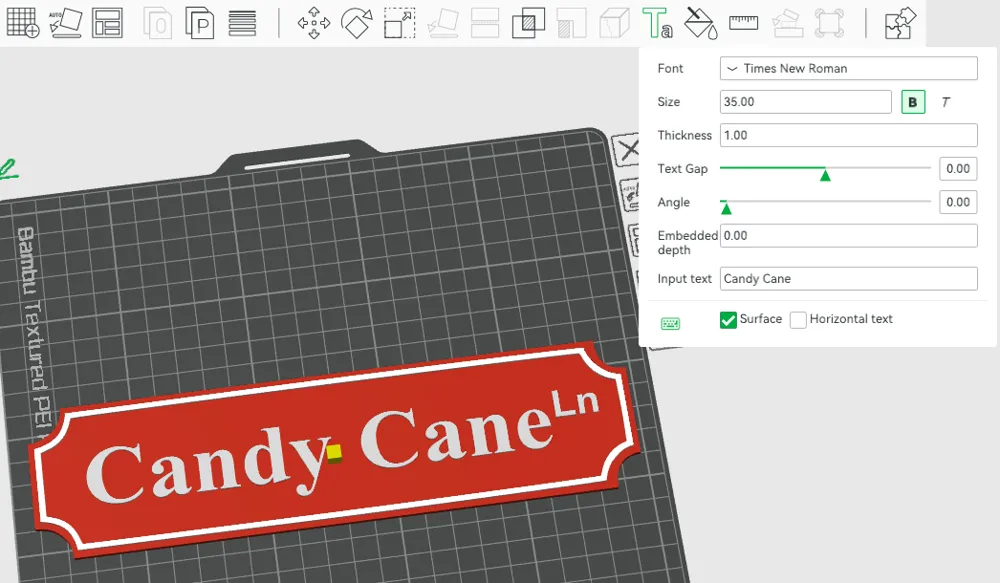
Task: Click the Thickness field showing 1.00
Action: click(848, 135)
